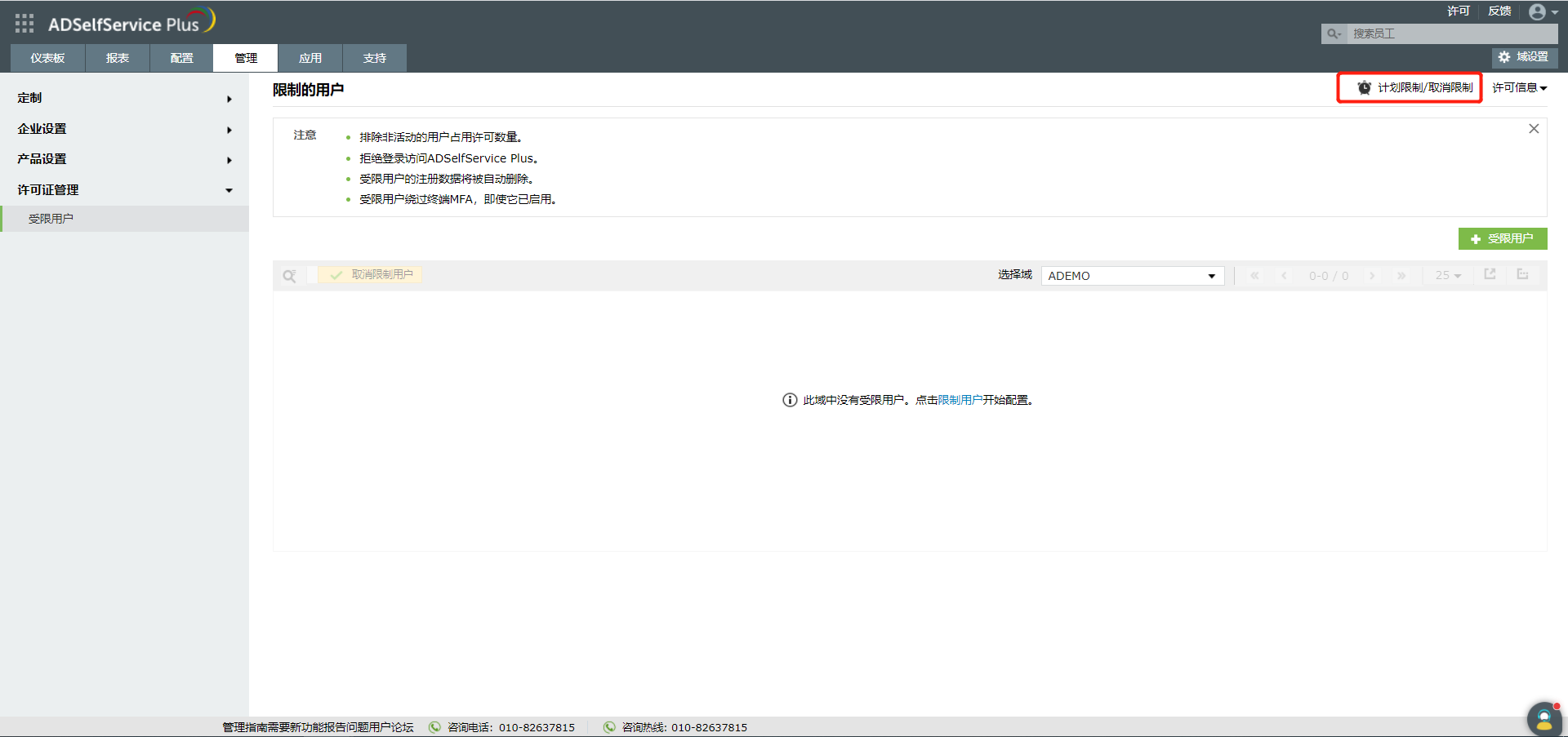
Task: Click the 0-0 / 0 page indicator
Action: pos(1329,276)
